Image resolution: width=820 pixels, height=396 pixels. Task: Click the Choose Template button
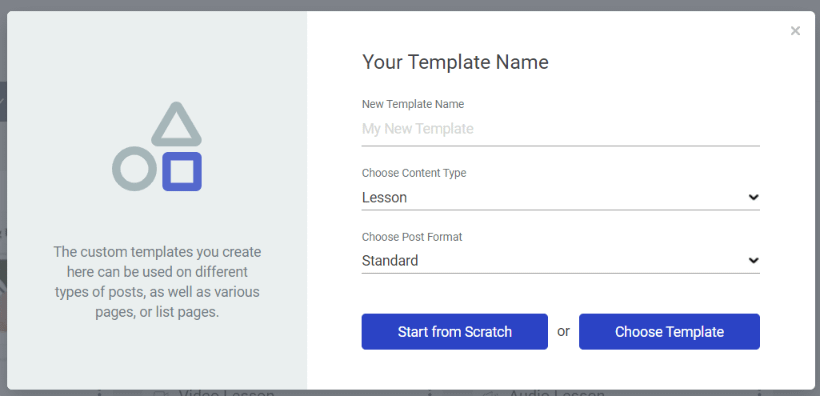(669, 332)
